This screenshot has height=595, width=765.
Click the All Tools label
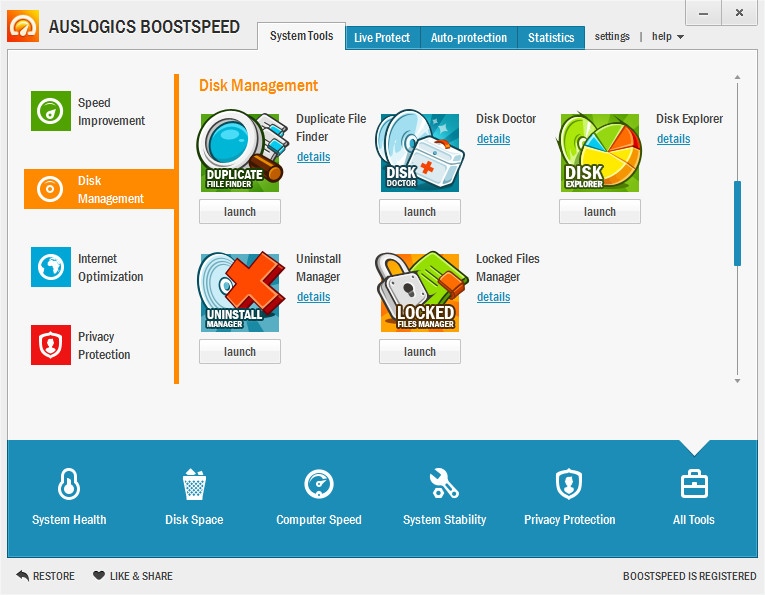(694, 519)
